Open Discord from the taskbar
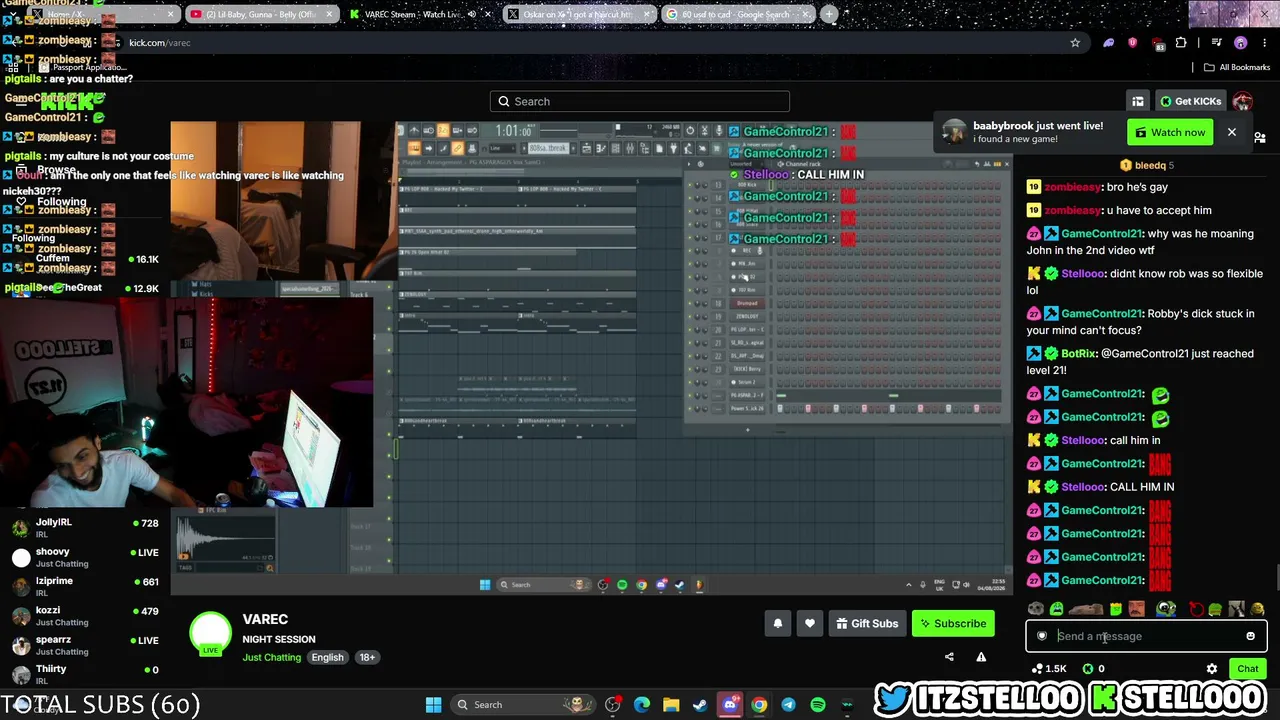Image resolution: width=1280 pixels, height=720 pixels. point(730,705)
